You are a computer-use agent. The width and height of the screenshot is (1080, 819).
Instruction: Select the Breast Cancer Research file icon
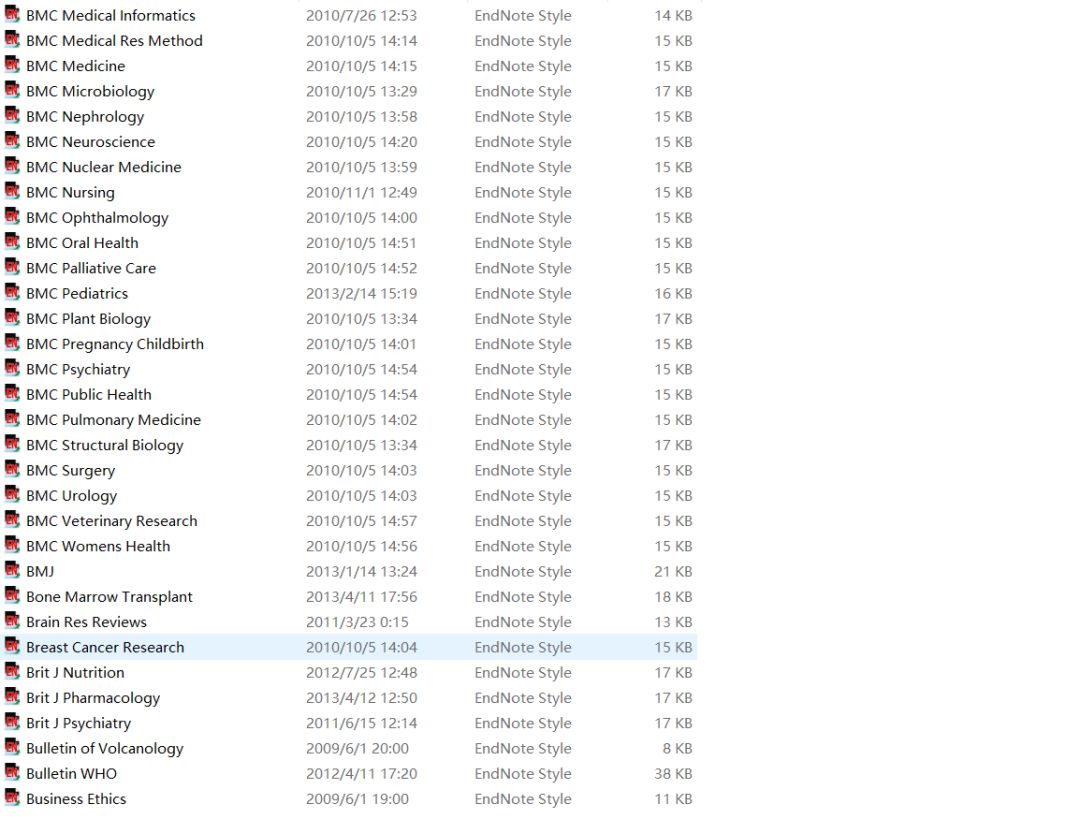[12, 645]
